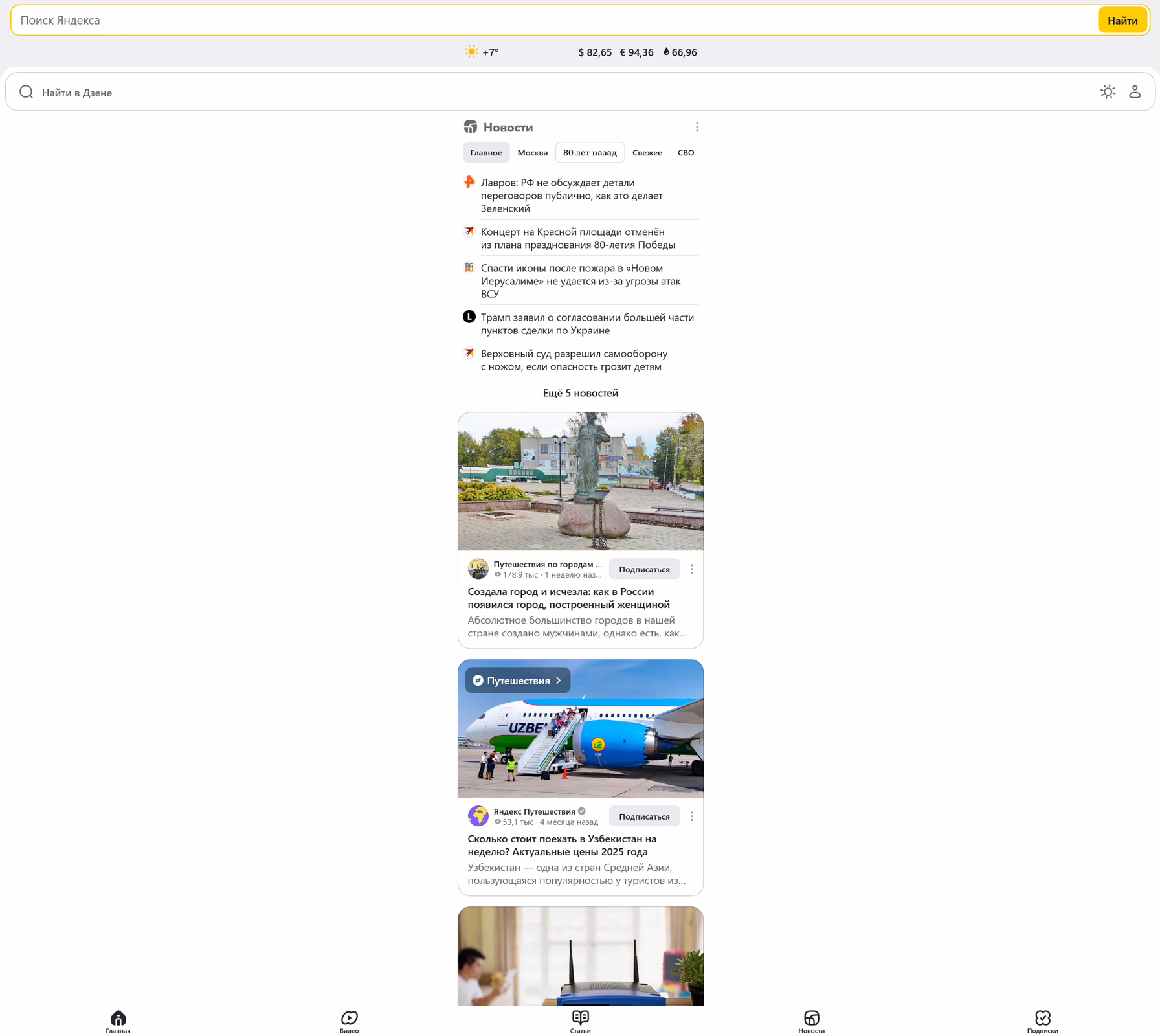1160x1036 pixels.
Task: Click the Путешествия по городам channel avatar
Action: pos(478,569)
